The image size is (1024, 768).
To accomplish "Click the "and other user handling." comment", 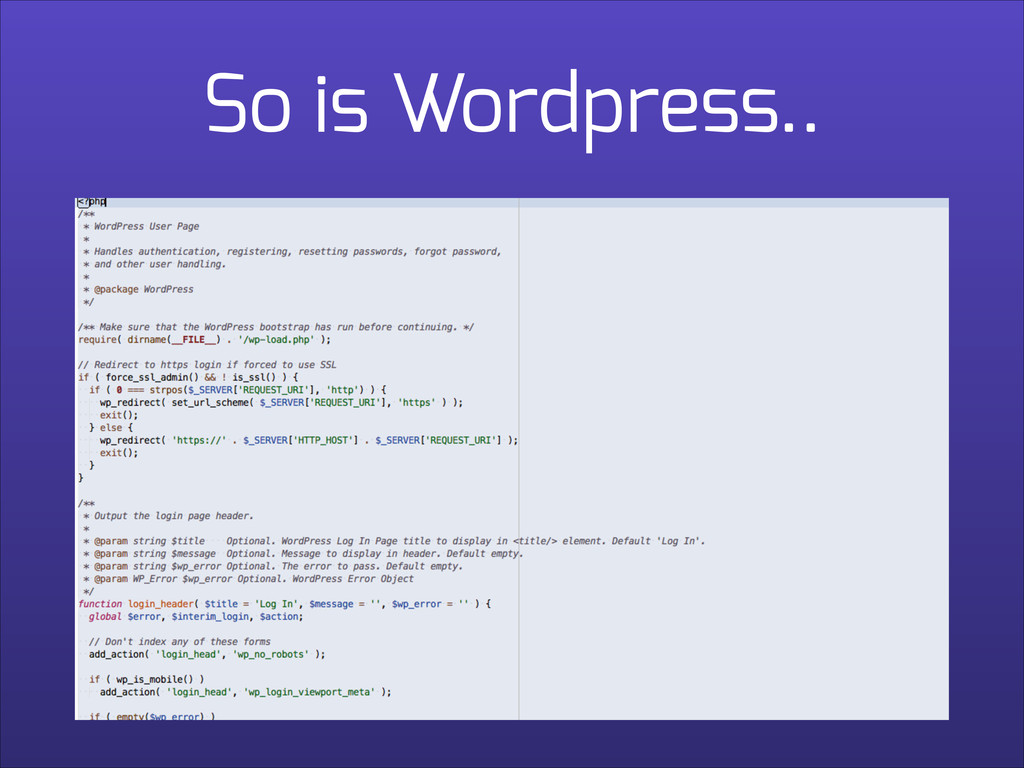I will click(154, 264).
